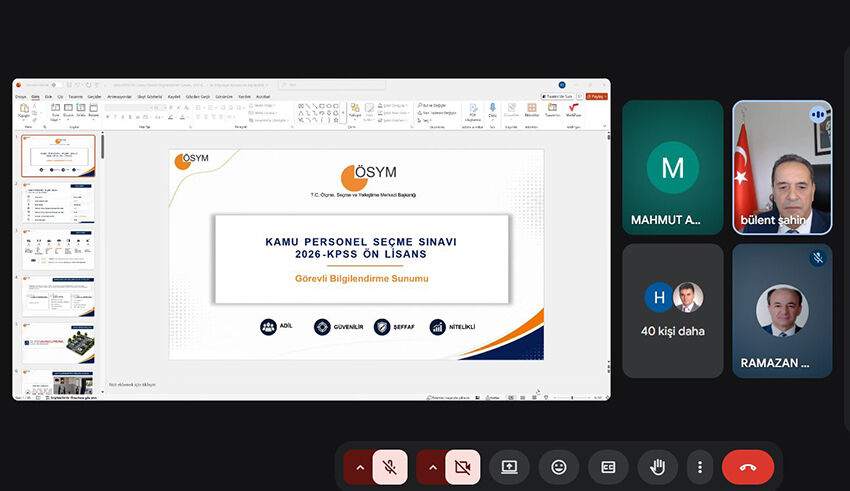Click the Sıfırla reset slide icon
The height and width of the screenshot is (491, 850).
(81, 107)
